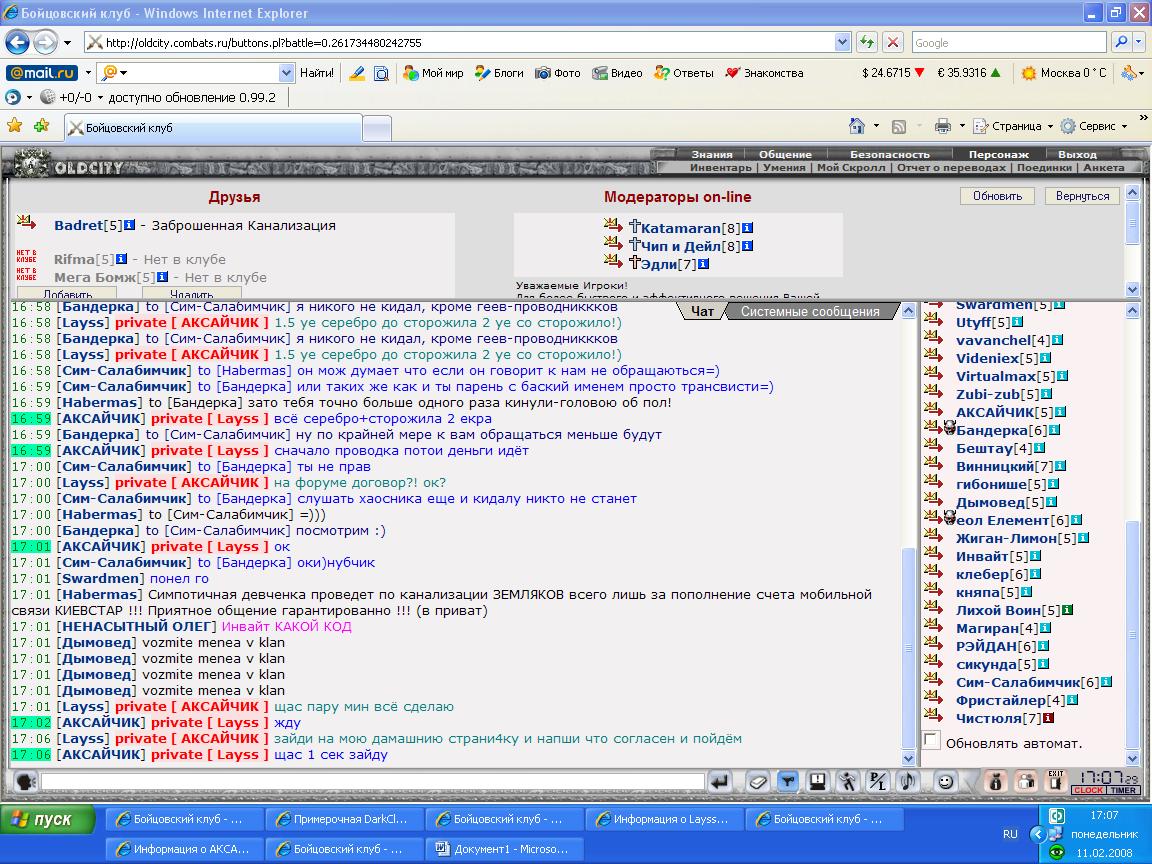Image resolution: width=1152 pixels, height=864 pixels.
Task: Open the smiley emoticons picker
Action: pos(946,781)
